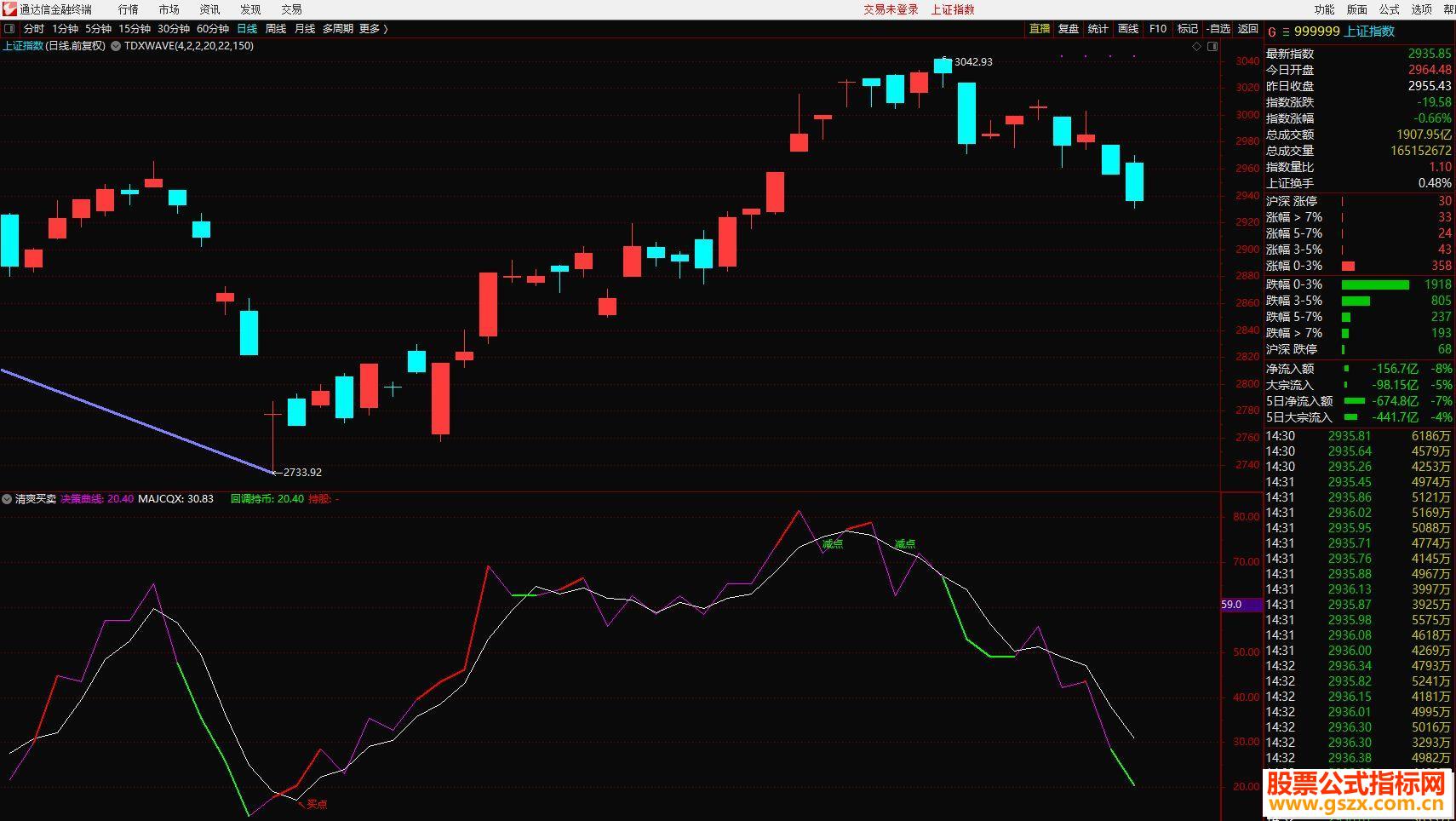Click the purple 59.0 axis value tag
The width and height of the screenshot is (1456, 821).
[1241, 605]
